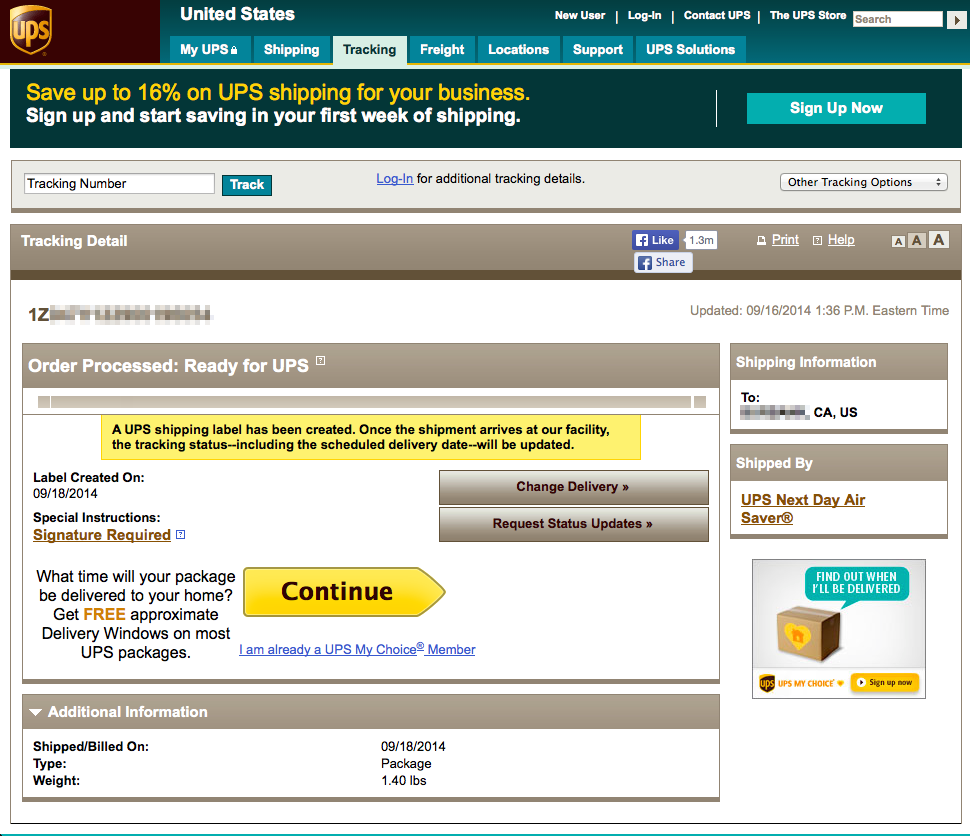Select the largest text size A
The width and height of the screenshot is (970, 836).
coord(938,239)
